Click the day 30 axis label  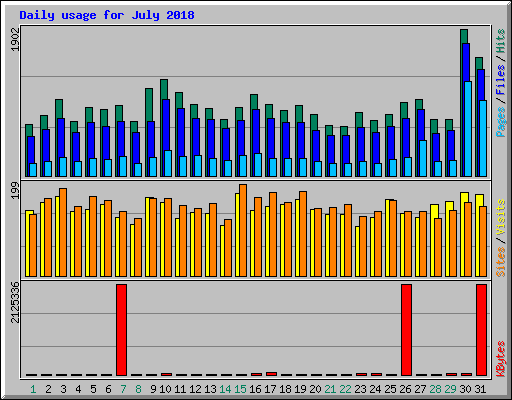[465, 389]
